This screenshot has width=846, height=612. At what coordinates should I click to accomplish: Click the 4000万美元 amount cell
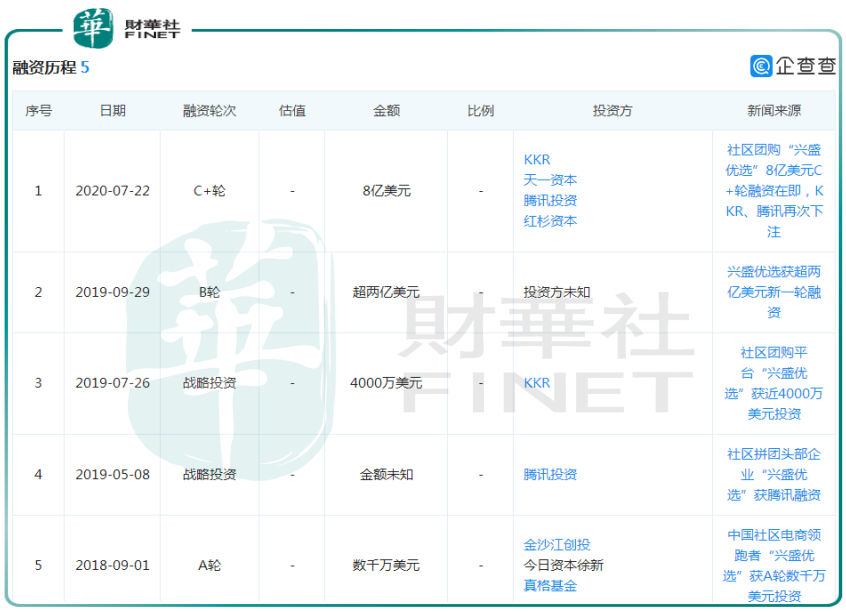pos(386,383)
